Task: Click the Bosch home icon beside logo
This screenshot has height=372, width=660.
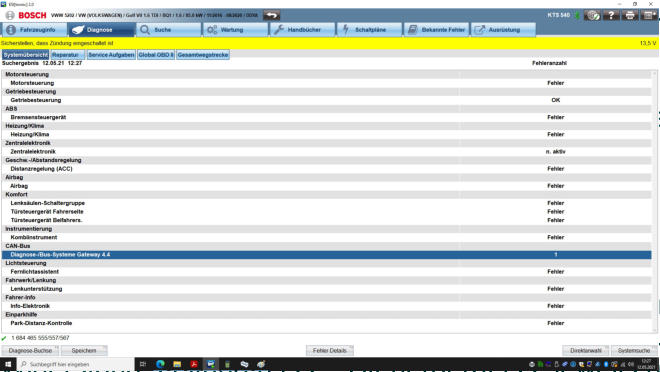Action: (10, 15)
